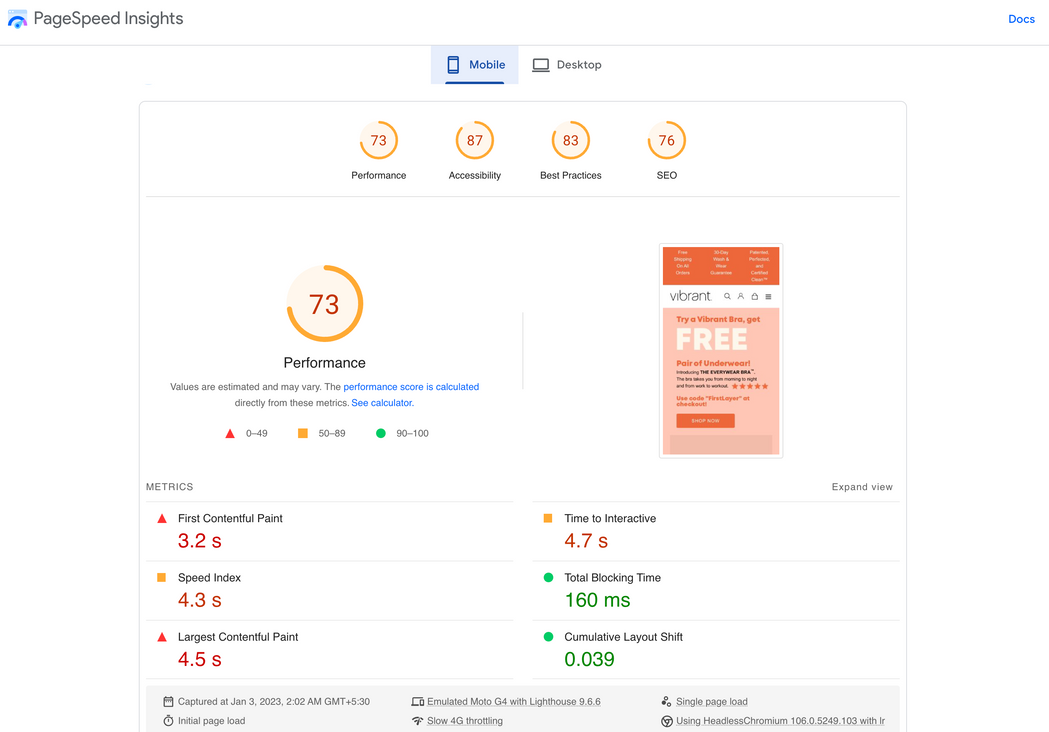Click the 'Using HeadlessChromium' info item
The height and width of the screenshot is (732, 1049).
click(x=780, y=721)
